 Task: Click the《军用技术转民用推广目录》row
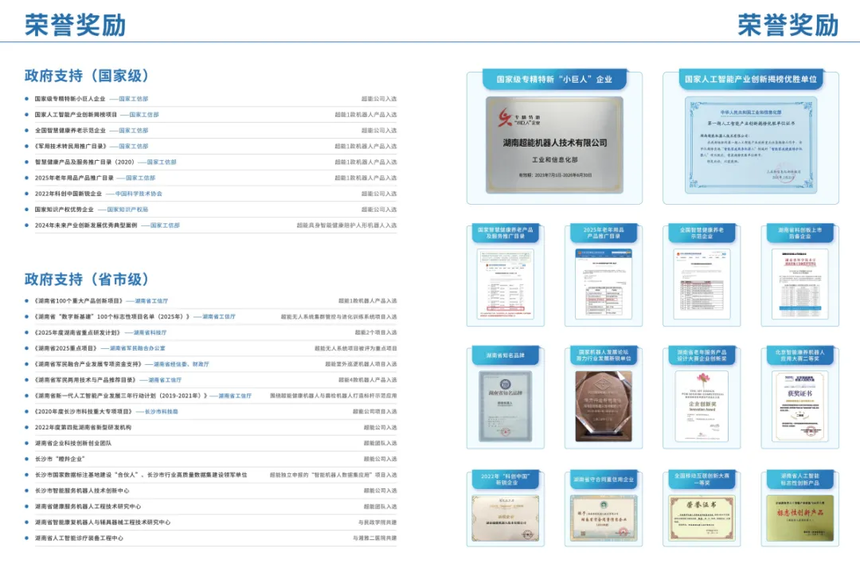pos(211,146)
